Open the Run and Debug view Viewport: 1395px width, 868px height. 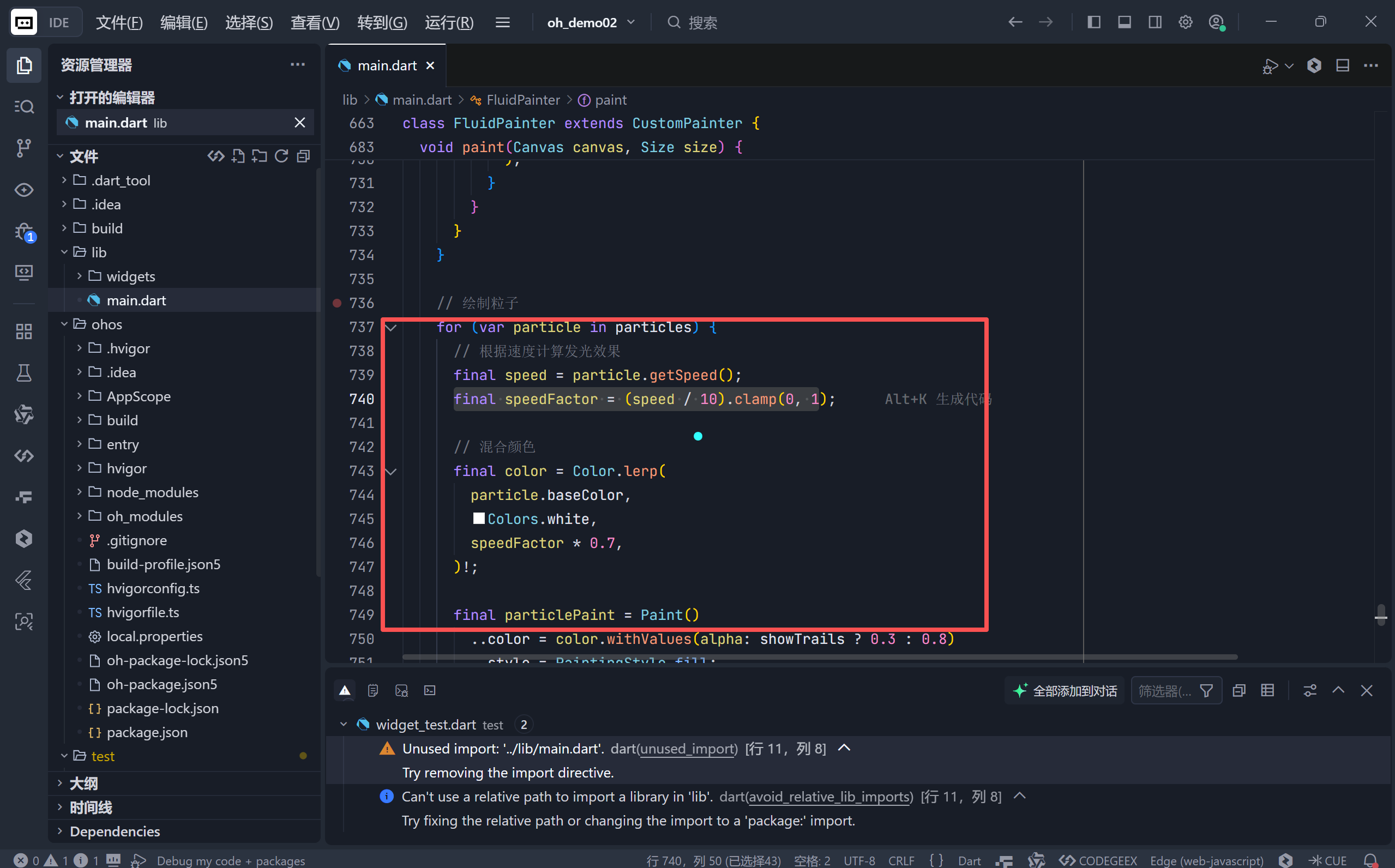(23, 232)
